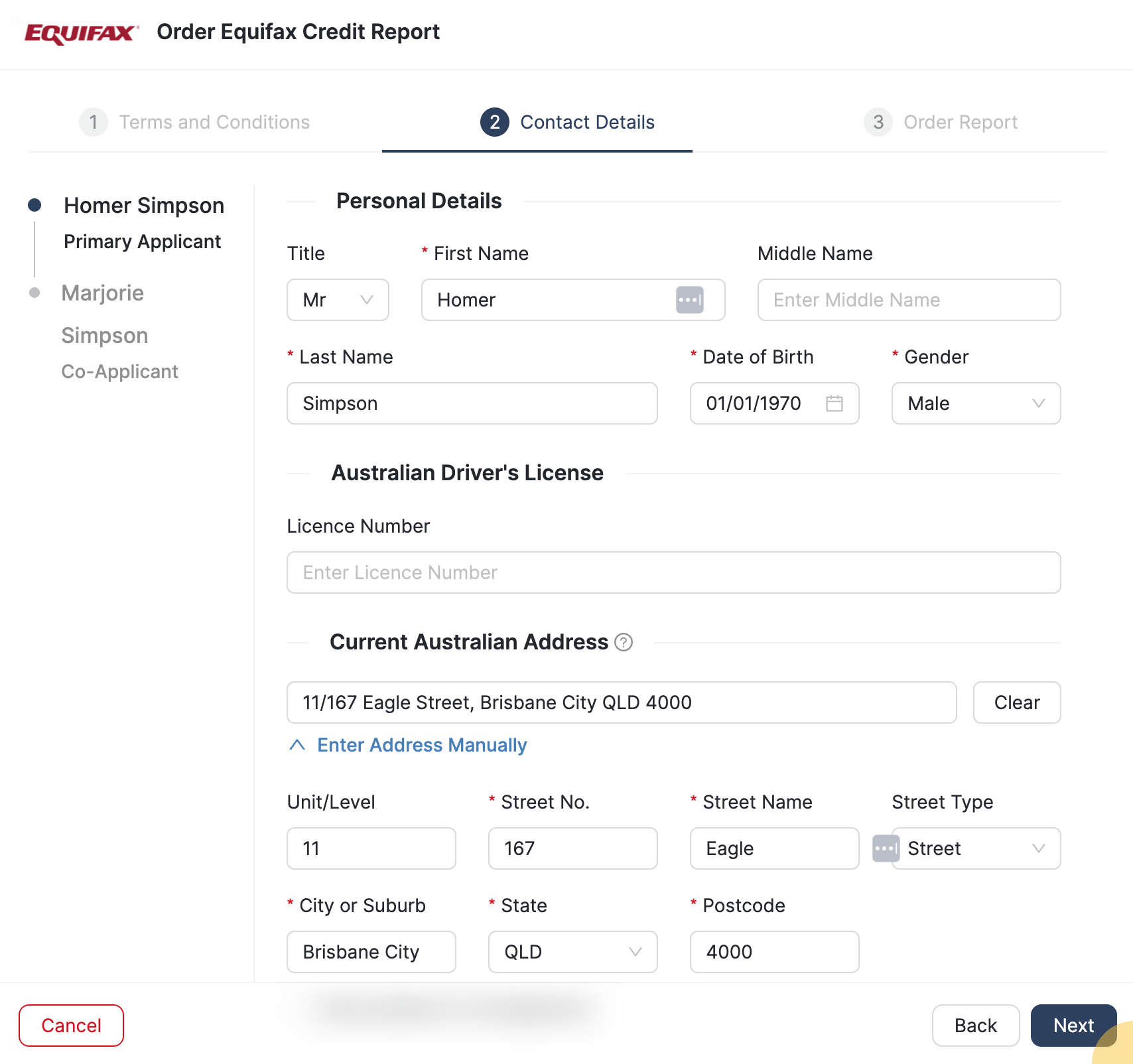Click the Licence Number input field
This screenshot has width=1133, height=1064.
[673, 572]
